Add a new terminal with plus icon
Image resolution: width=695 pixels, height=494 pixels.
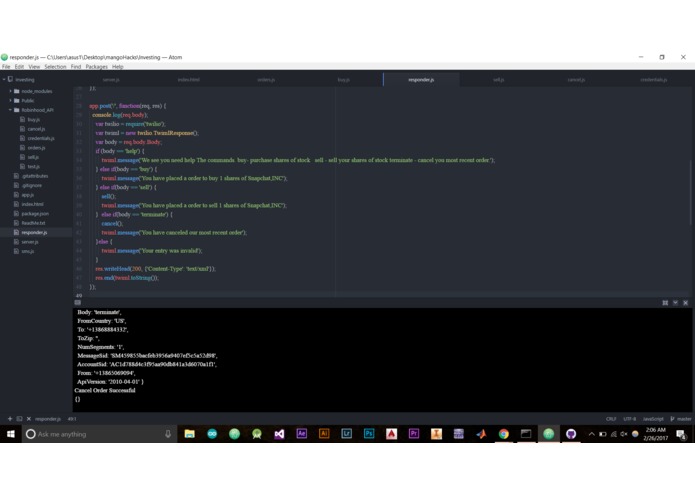tap(10, 419)
